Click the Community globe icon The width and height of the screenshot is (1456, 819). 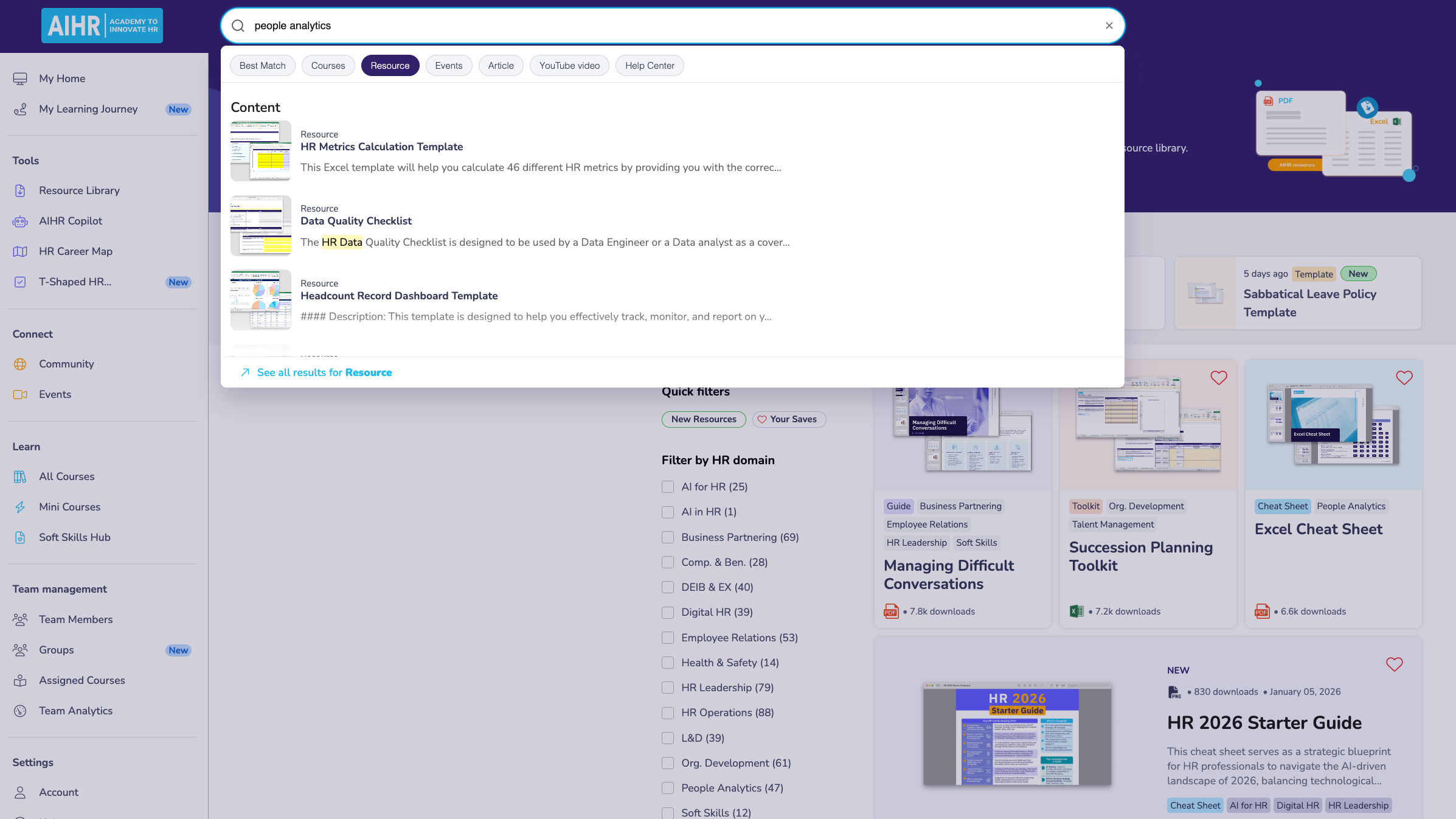pyautogui.click(x=20, y=364)
